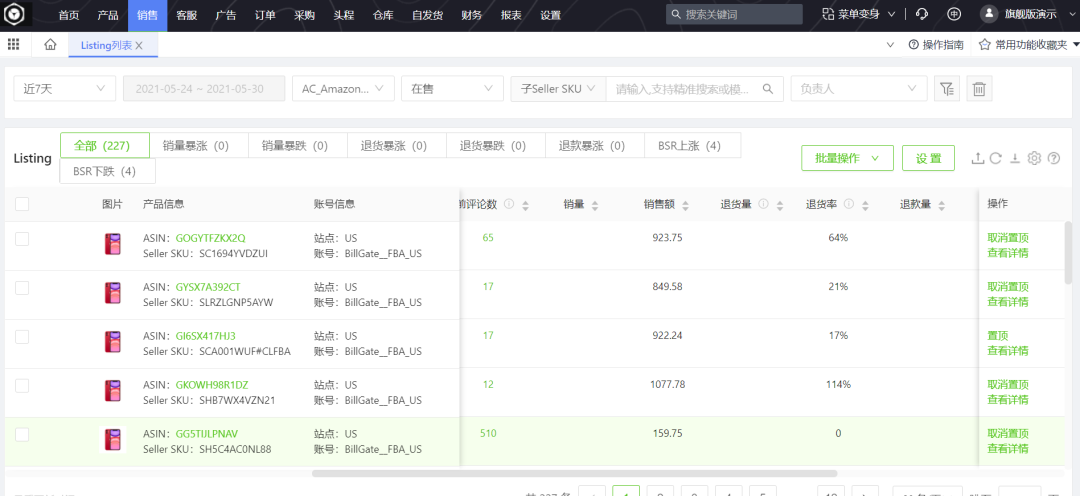This screenshot has height=496, width=1080.
Task: Click the refresh icon above the table
Action: 995,158
